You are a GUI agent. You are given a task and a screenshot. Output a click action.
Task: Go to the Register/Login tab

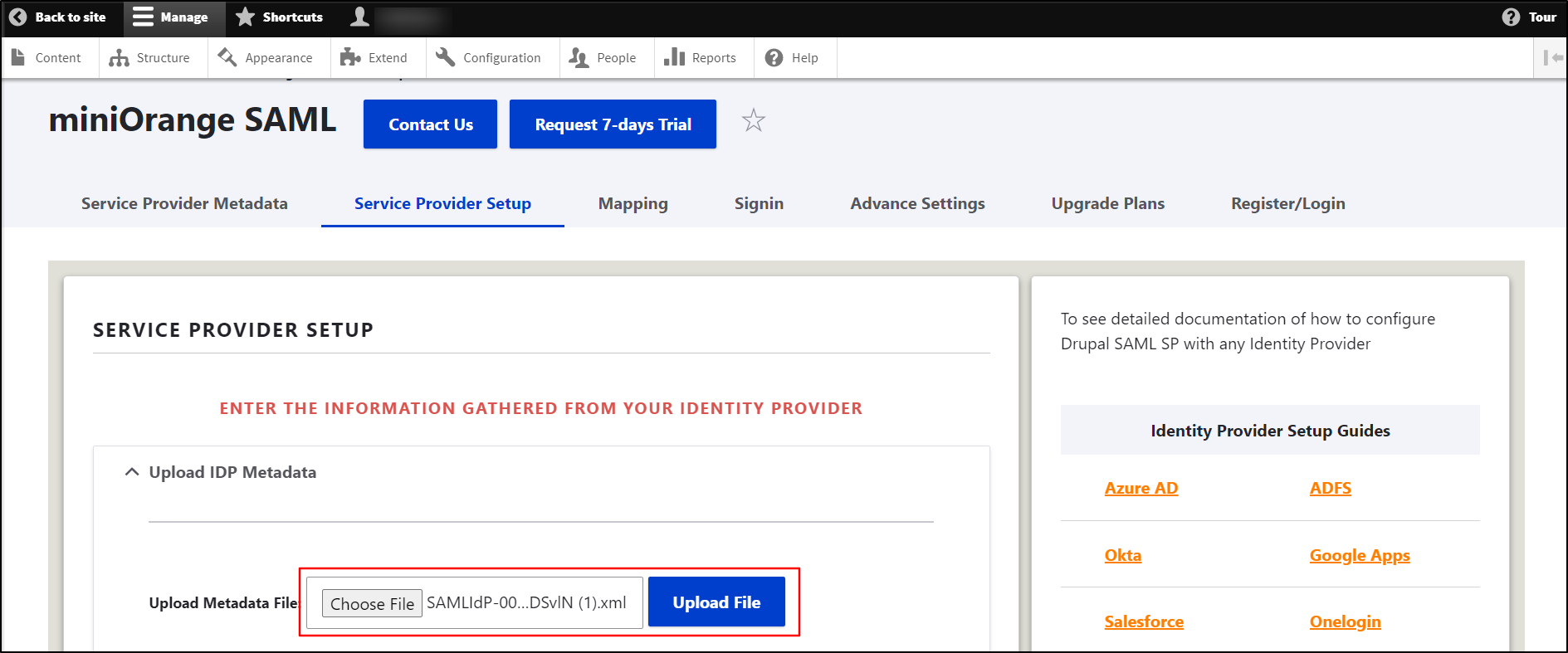(1287, 203)
